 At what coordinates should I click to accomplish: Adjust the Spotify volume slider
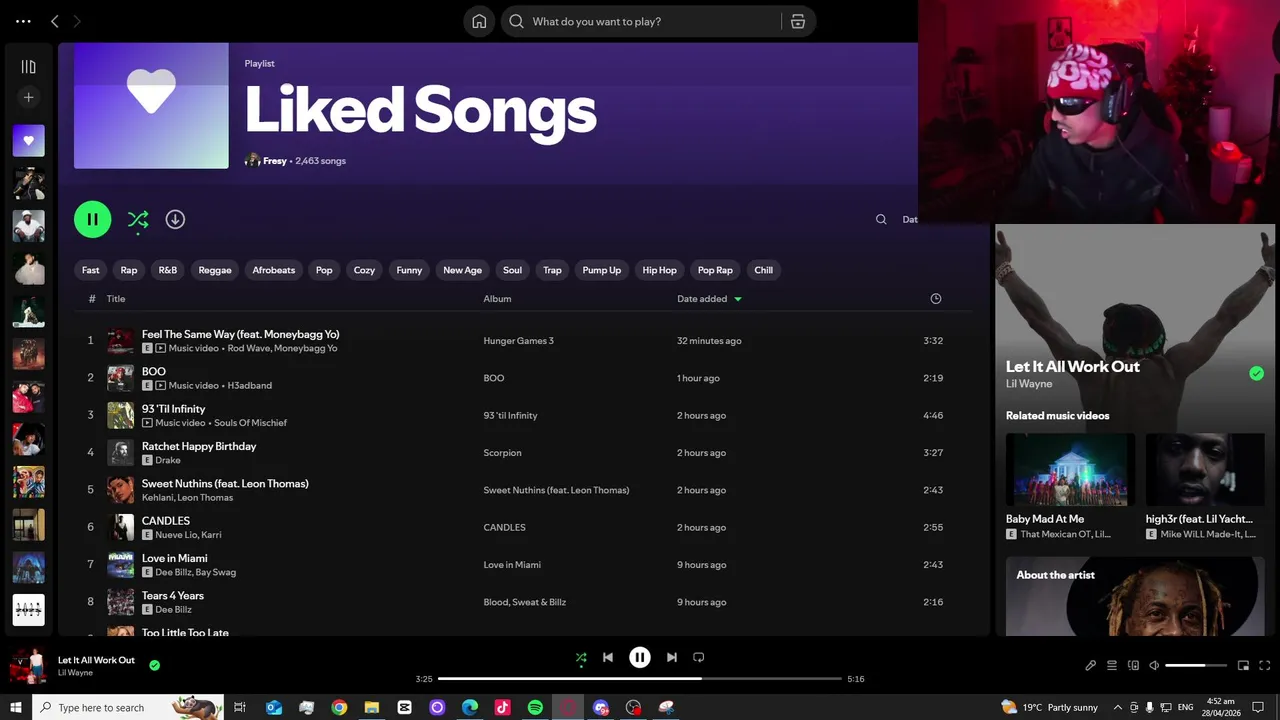(x=1196, y=665)
